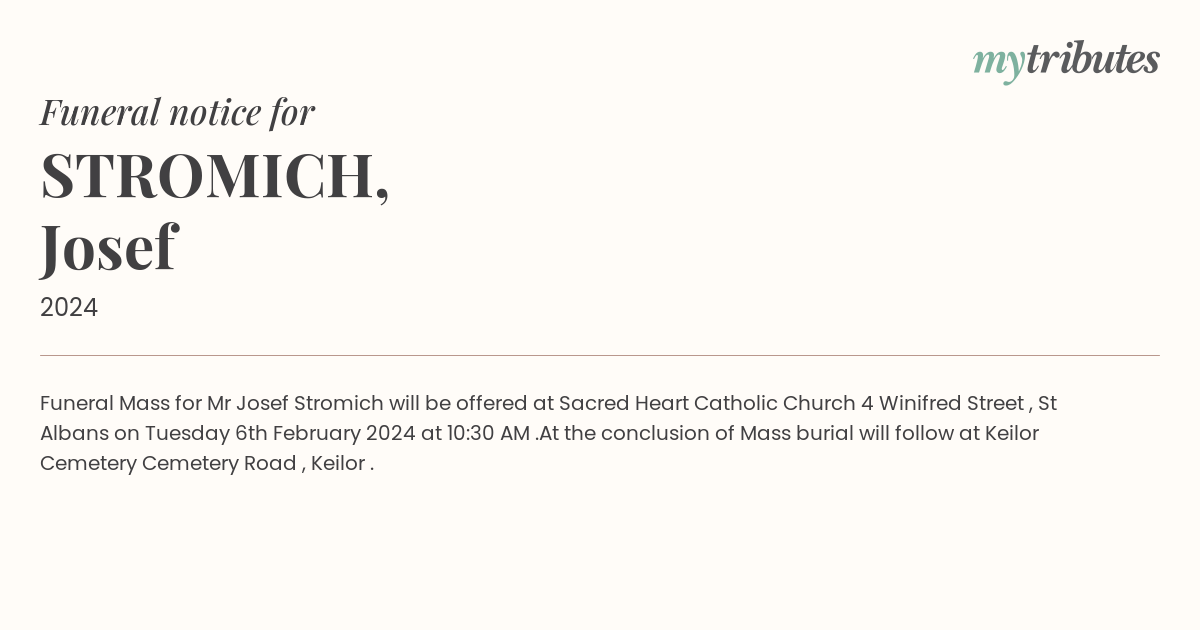Click the green "my" part of logo
Viewport: 1200px width, 630px height.
[998, 64]
